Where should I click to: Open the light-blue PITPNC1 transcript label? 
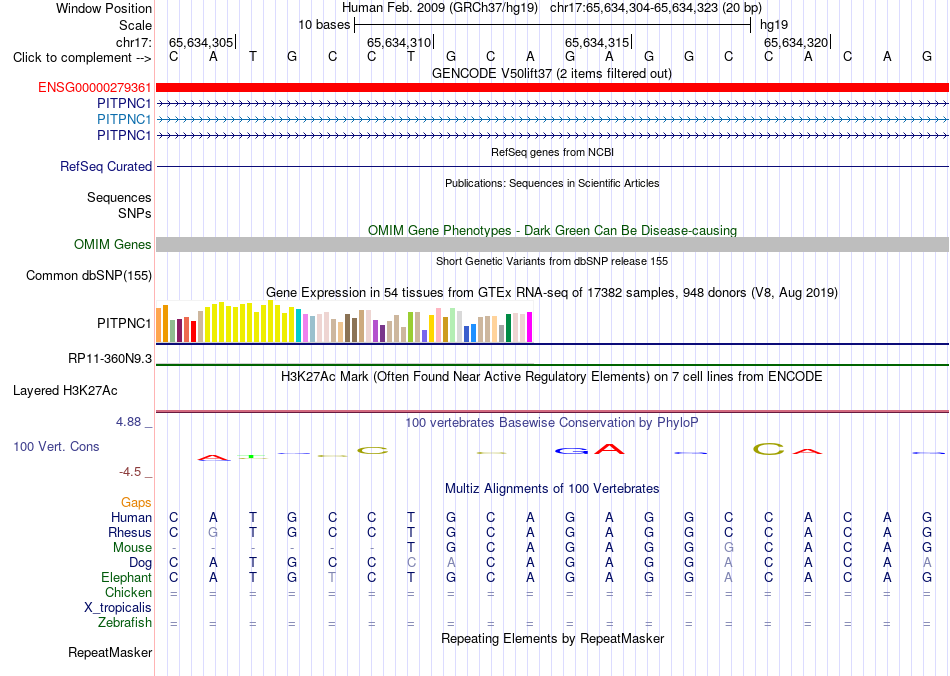(124, 119)
